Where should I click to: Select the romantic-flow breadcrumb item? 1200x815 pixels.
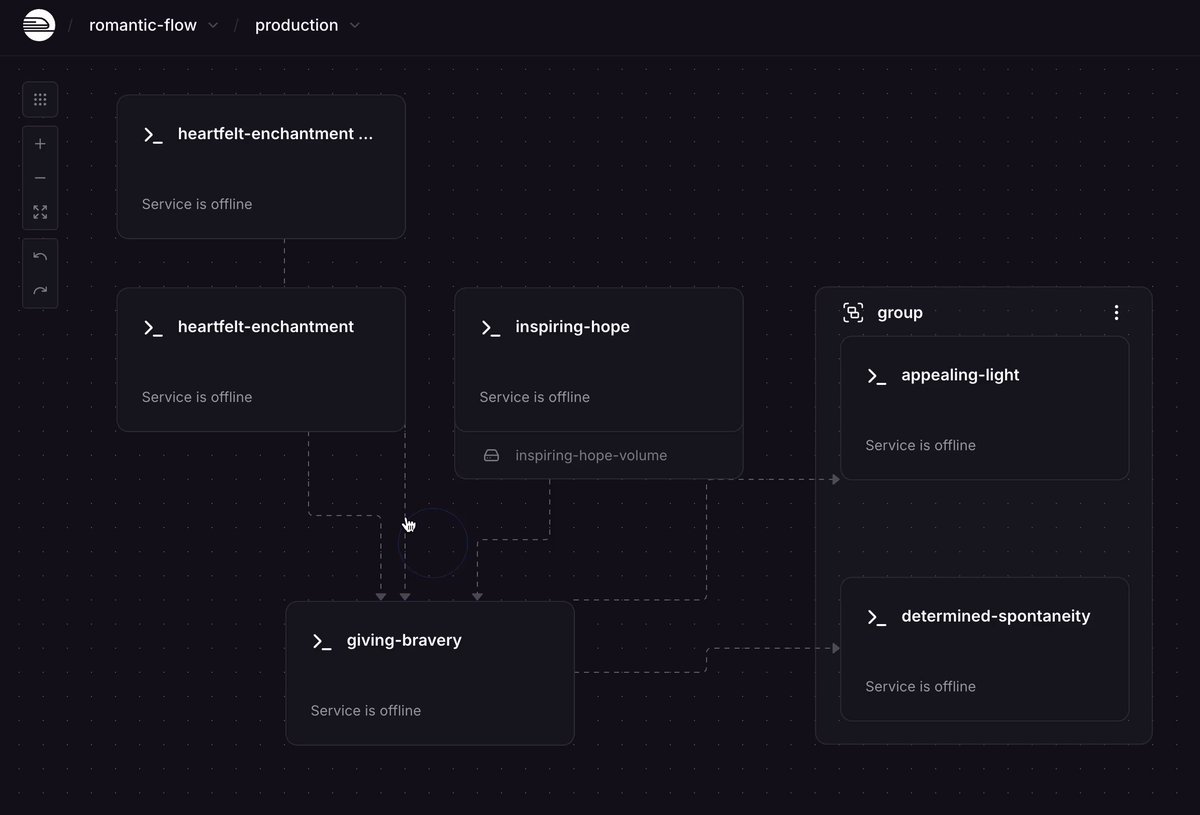click(143, 26)
